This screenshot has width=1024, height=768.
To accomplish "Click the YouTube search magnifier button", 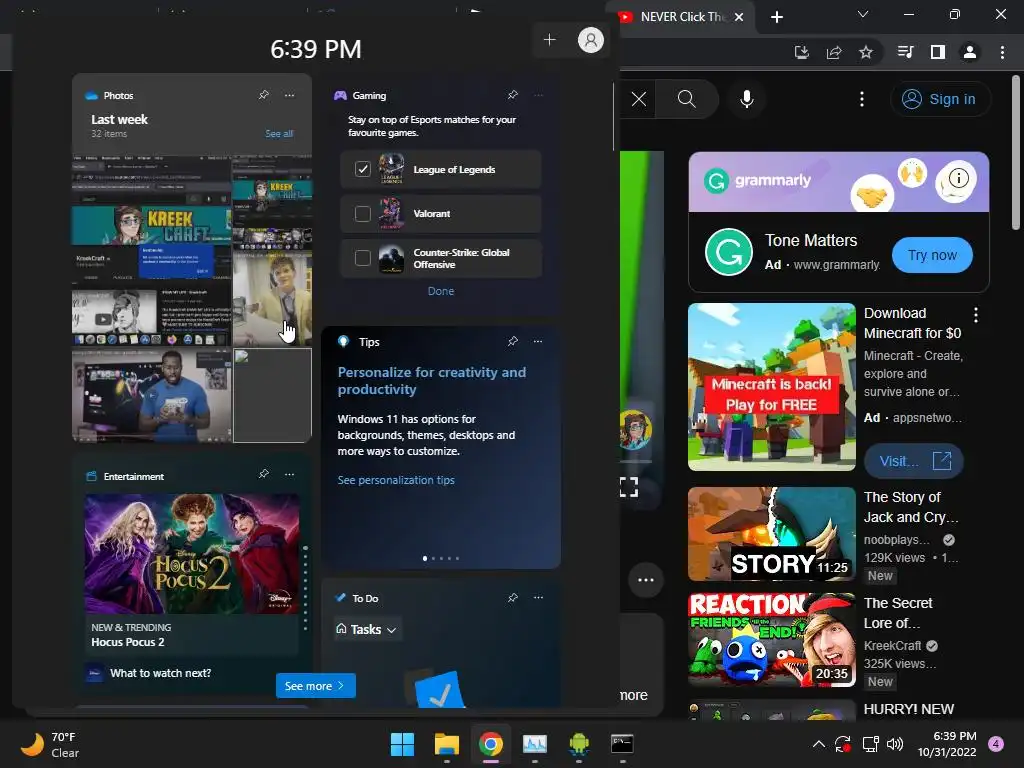I will (x=686, y=99).
